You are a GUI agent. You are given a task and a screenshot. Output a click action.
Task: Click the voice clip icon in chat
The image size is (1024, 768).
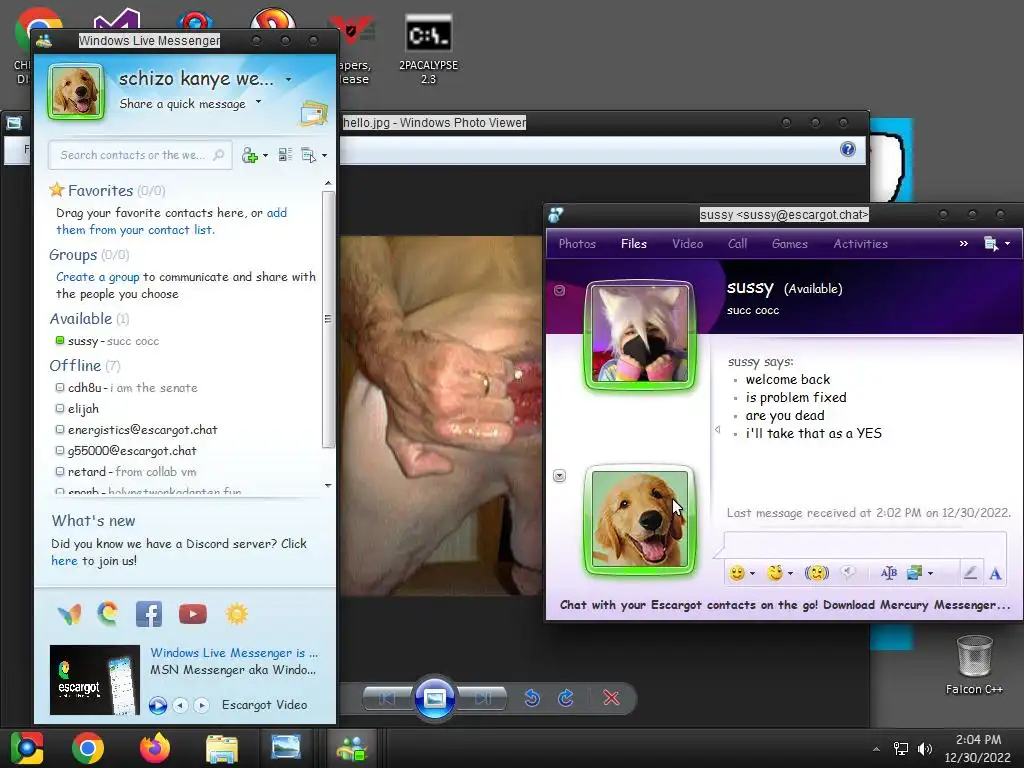[848, 573]
